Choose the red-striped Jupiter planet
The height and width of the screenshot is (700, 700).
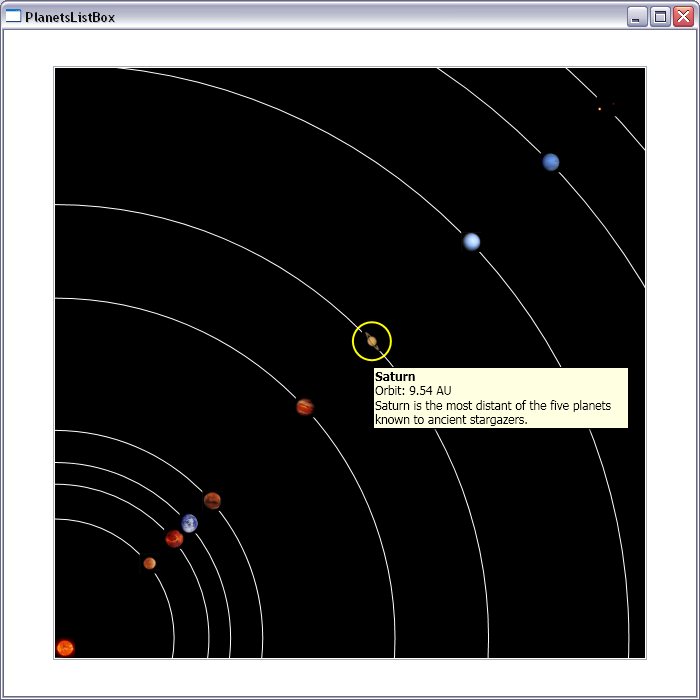305,407
